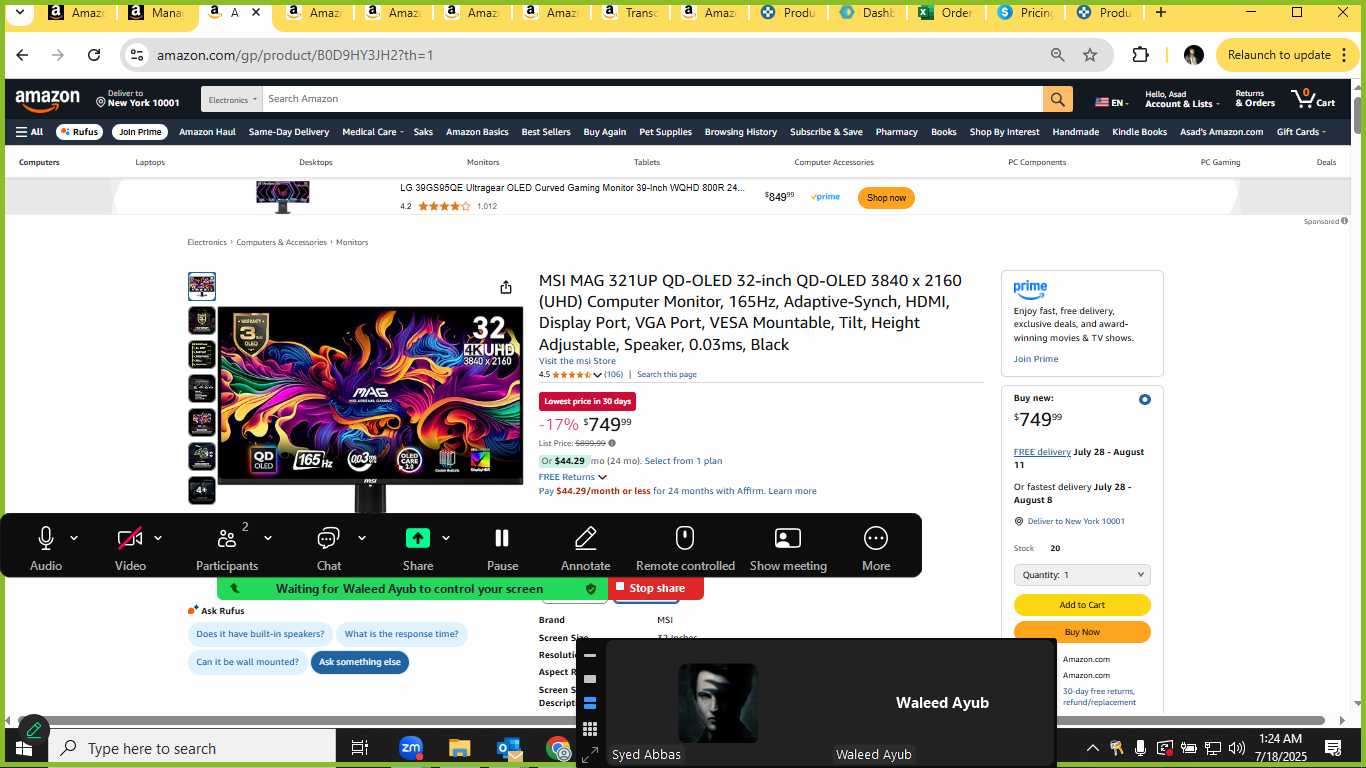The image size is (1366, 768).
Task: Open Best Sellers in Amazon nav
Action: pyautogui.click(x=546, y=132)
